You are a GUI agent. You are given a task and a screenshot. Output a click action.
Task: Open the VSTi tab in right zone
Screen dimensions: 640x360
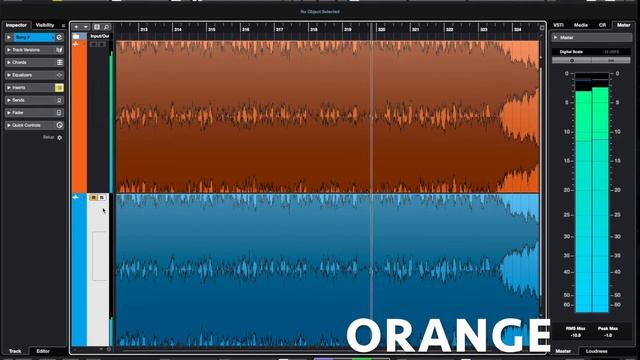558,25
